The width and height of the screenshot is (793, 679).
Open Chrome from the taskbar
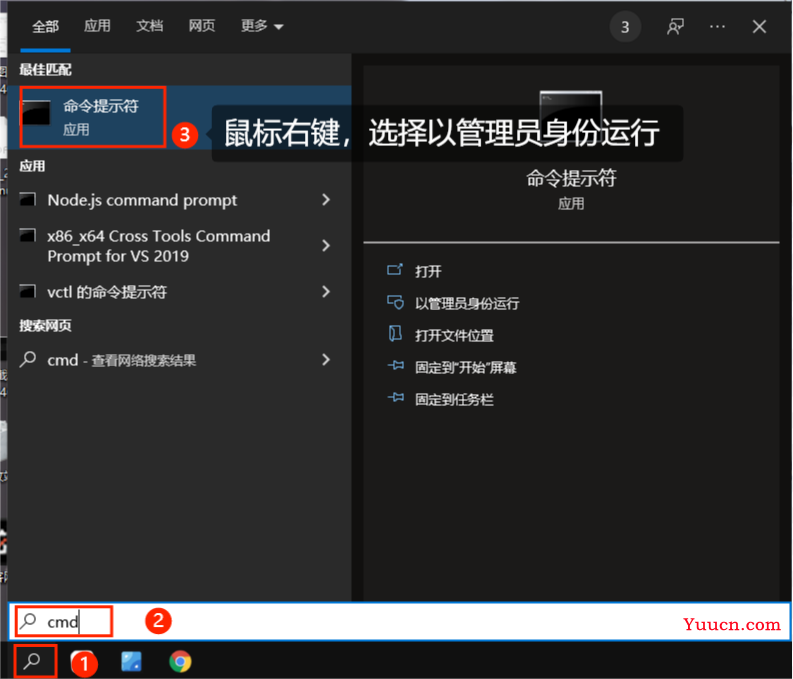click(x=180, y=661)
